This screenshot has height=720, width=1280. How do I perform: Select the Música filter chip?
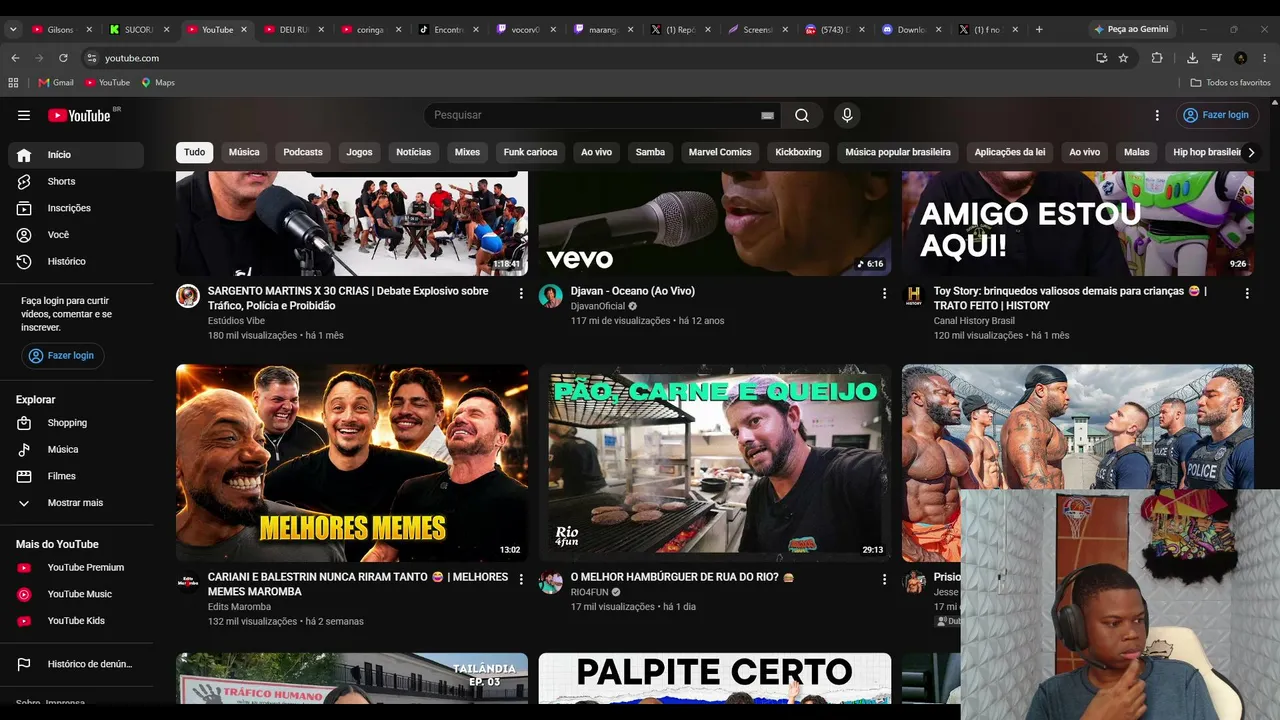(x=244, y=152)
